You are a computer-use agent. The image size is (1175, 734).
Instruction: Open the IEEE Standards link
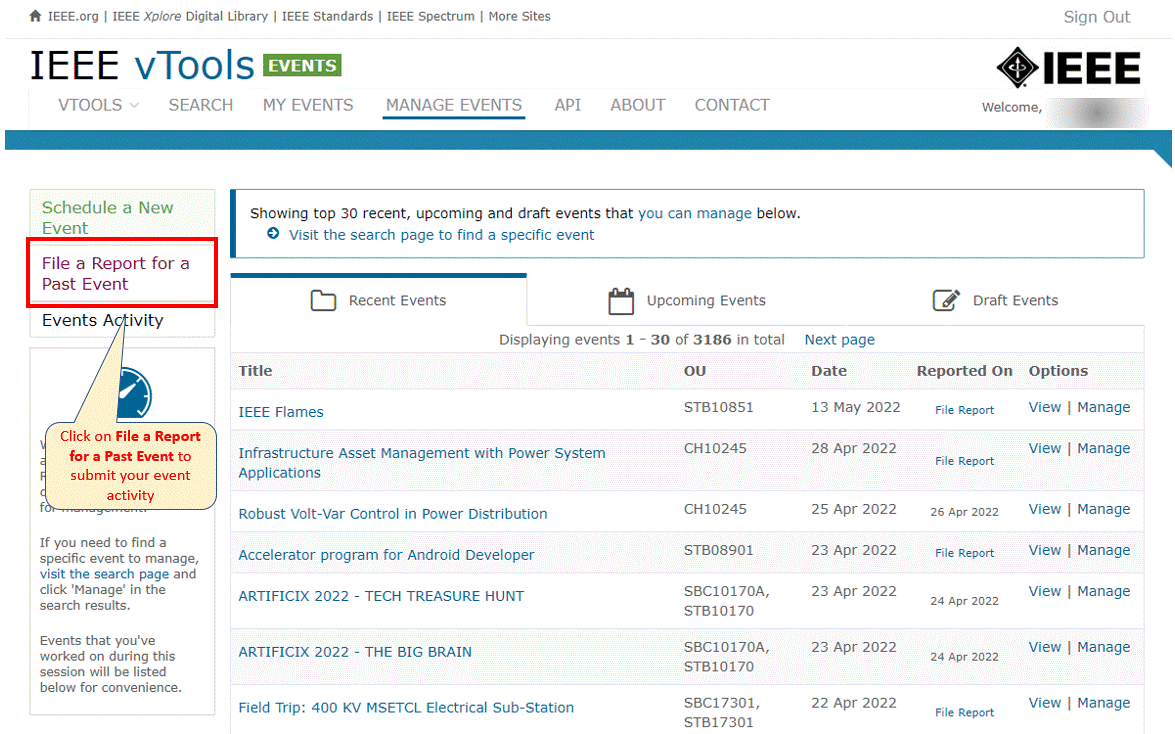coord(327,16)
